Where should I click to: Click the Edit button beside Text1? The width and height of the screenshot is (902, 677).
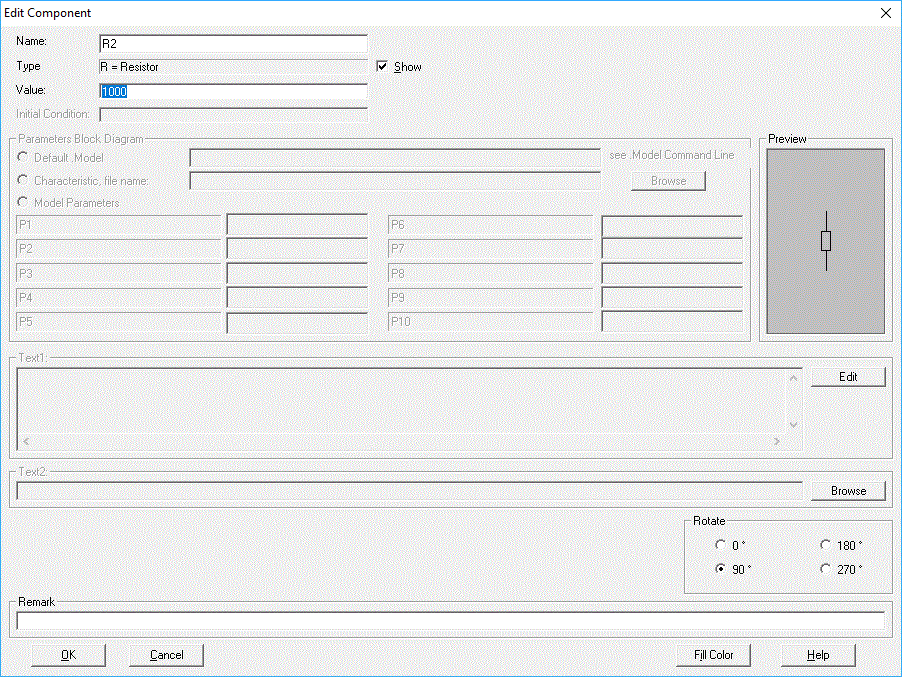(x=848, y=377)
